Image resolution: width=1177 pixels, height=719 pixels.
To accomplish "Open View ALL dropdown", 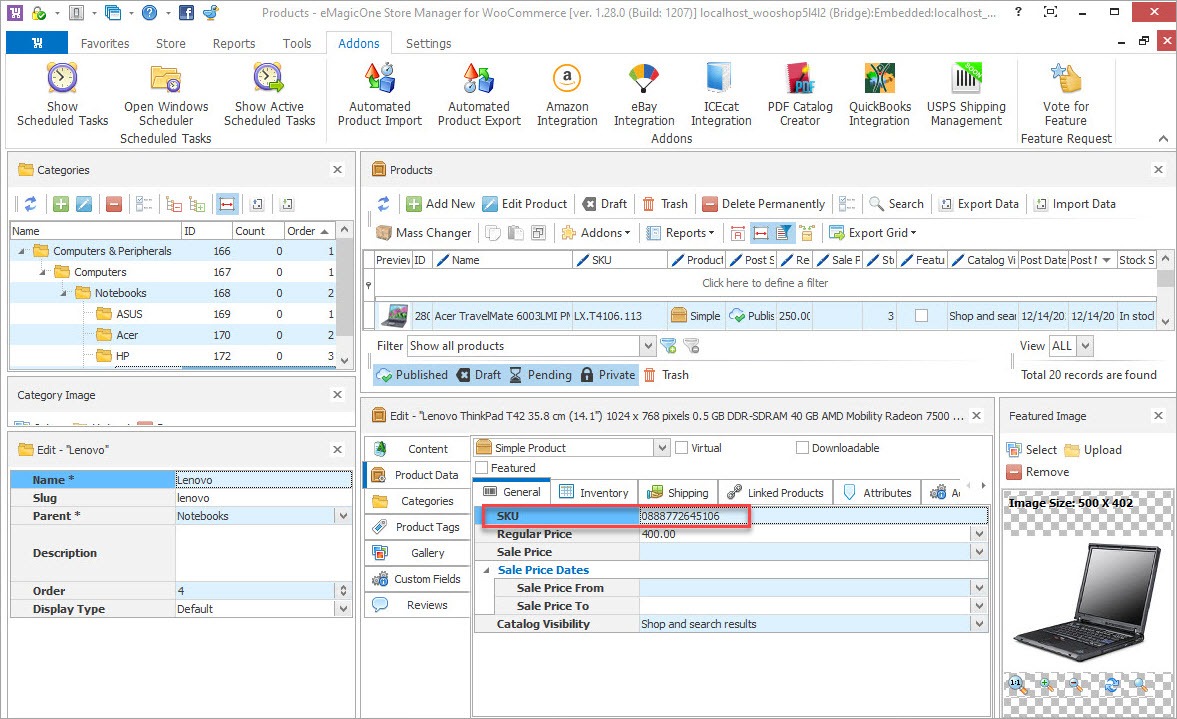I will coord(1085,346).
